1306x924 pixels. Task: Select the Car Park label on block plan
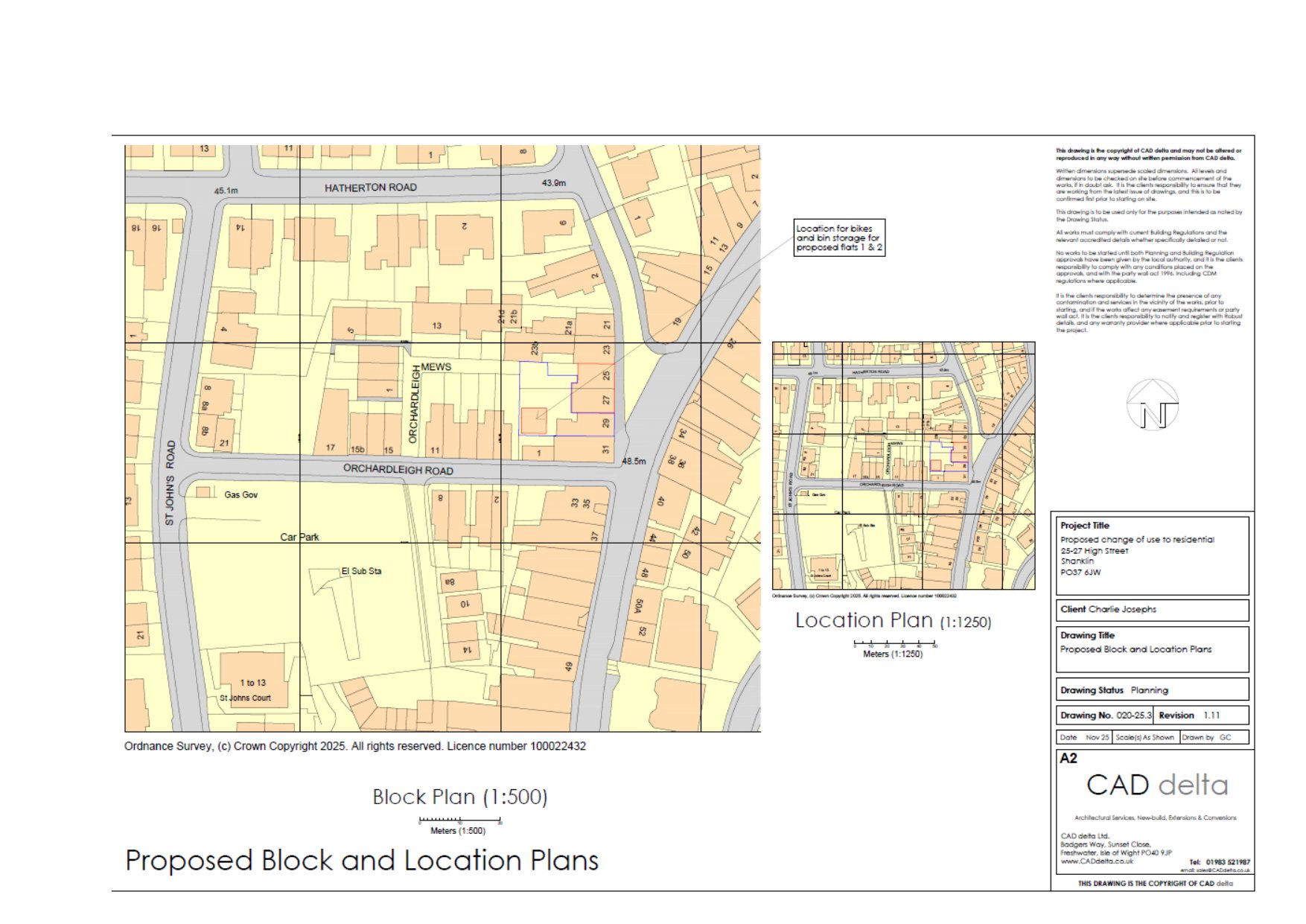[x=299, y=537]
